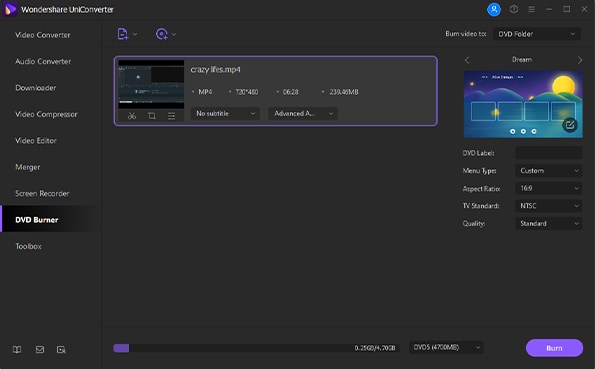Click the 720*480 resolution text
Viewport: 595px width, 369px height.
(247, 92)
